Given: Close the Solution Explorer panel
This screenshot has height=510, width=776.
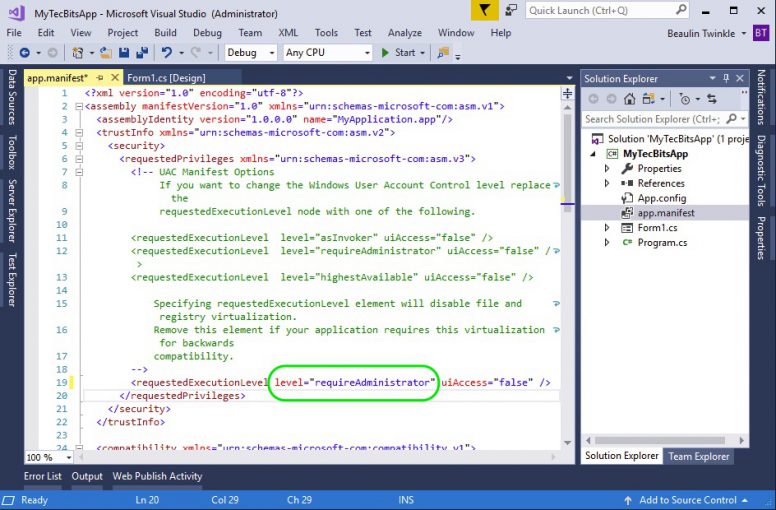Looking at the screenshot, I should 740,78.
